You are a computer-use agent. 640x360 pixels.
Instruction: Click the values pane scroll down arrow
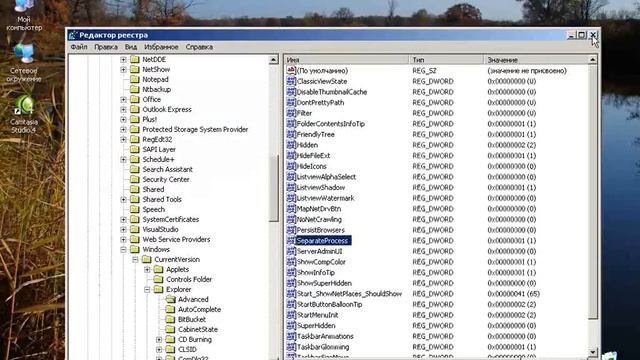pyautogui.click(x=593, y=352)
